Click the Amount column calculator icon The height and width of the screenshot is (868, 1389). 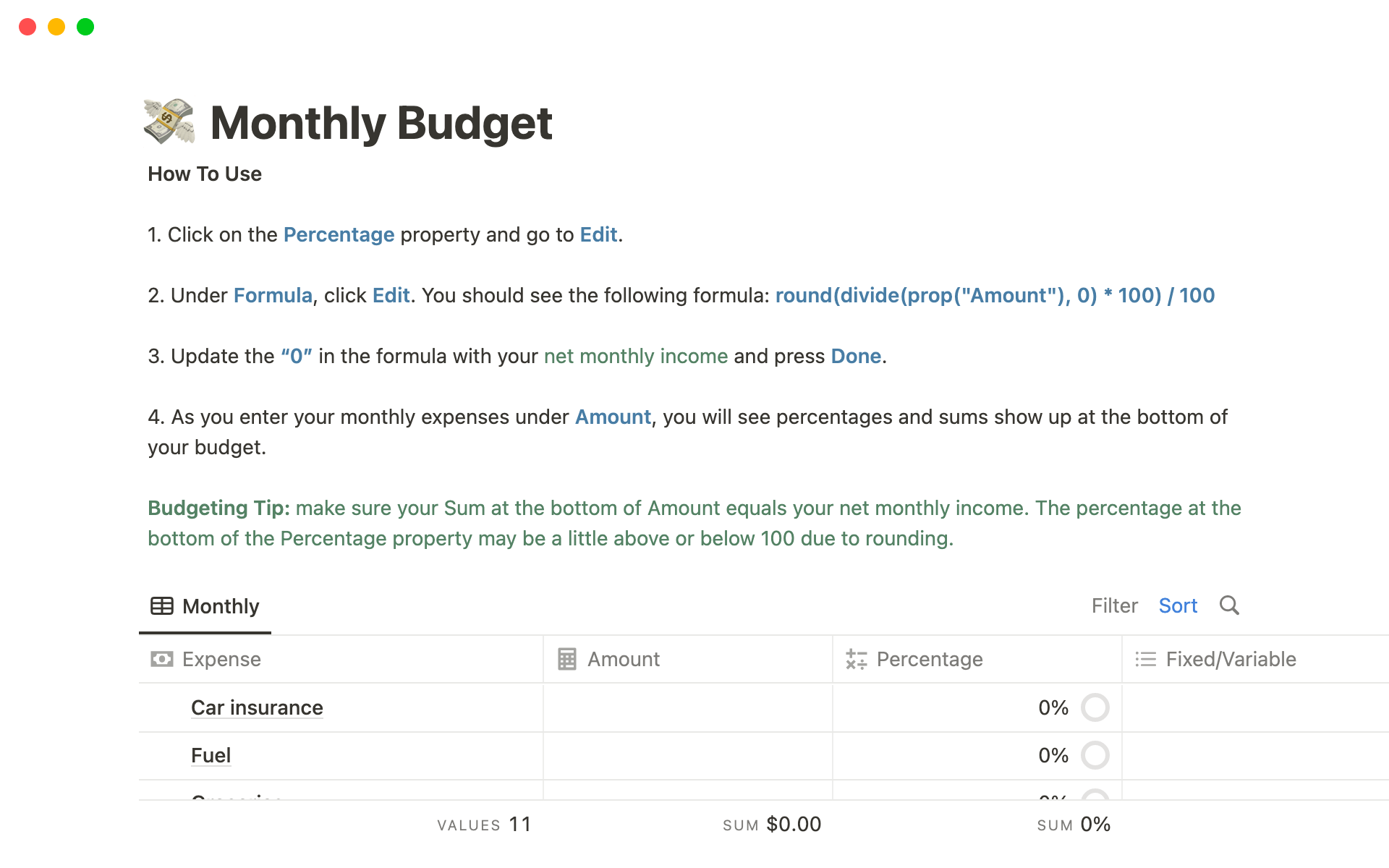pos(567,659)
